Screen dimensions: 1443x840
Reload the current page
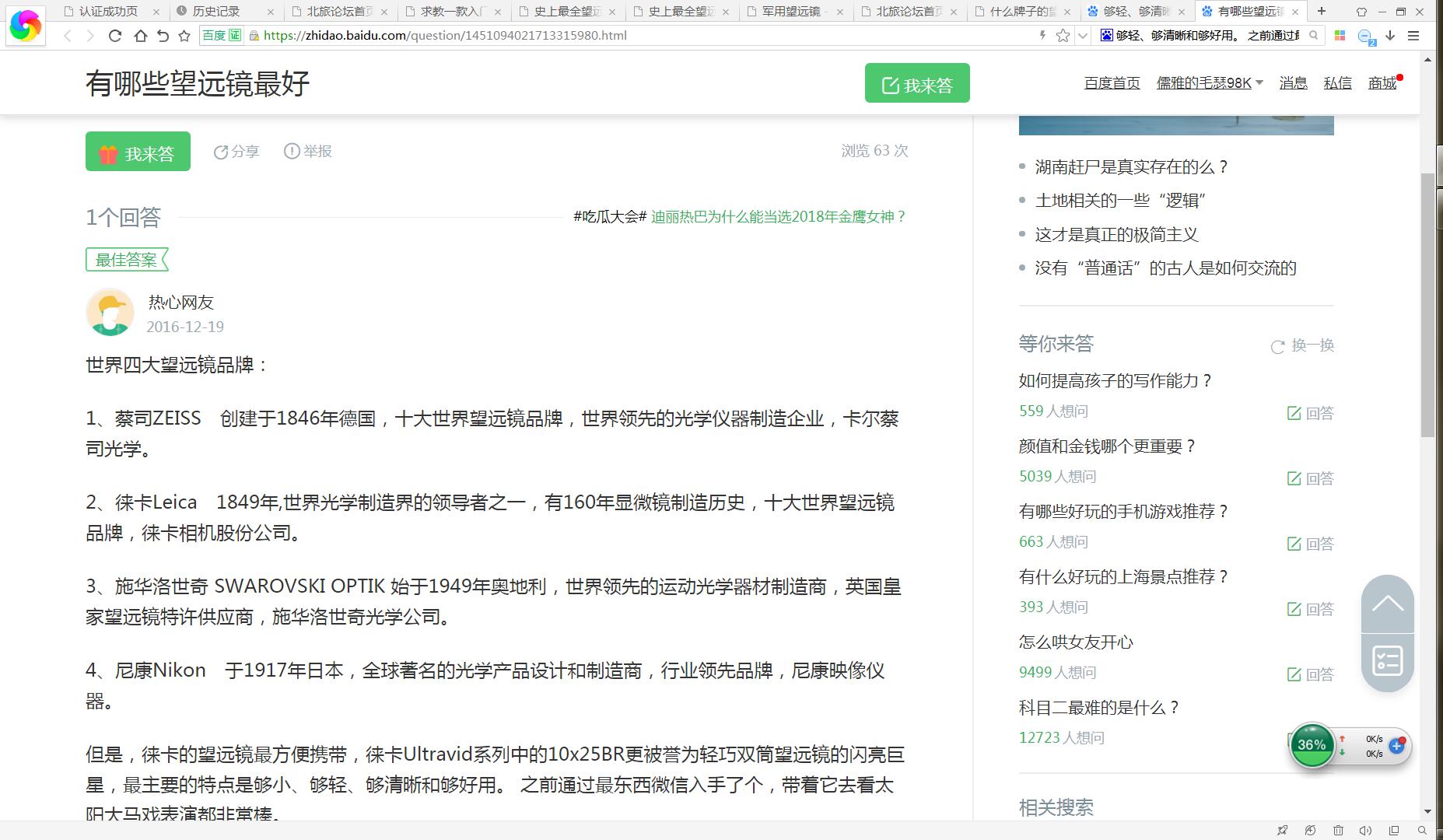[x=115, y=36]
